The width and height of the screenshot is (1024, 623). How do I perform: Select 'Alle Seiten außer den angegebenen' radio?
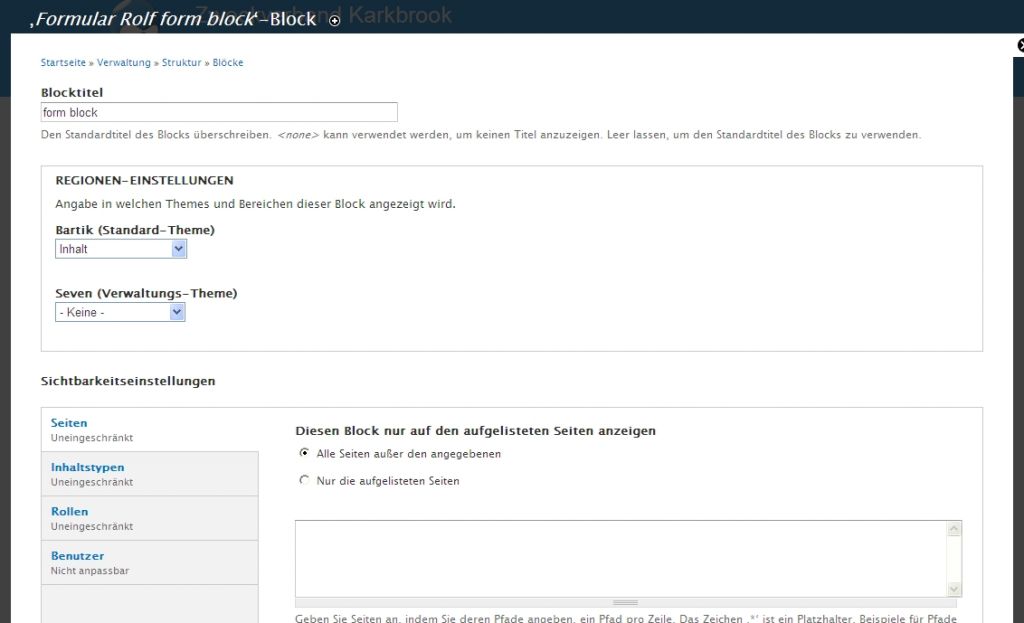[x=305, y=453]
